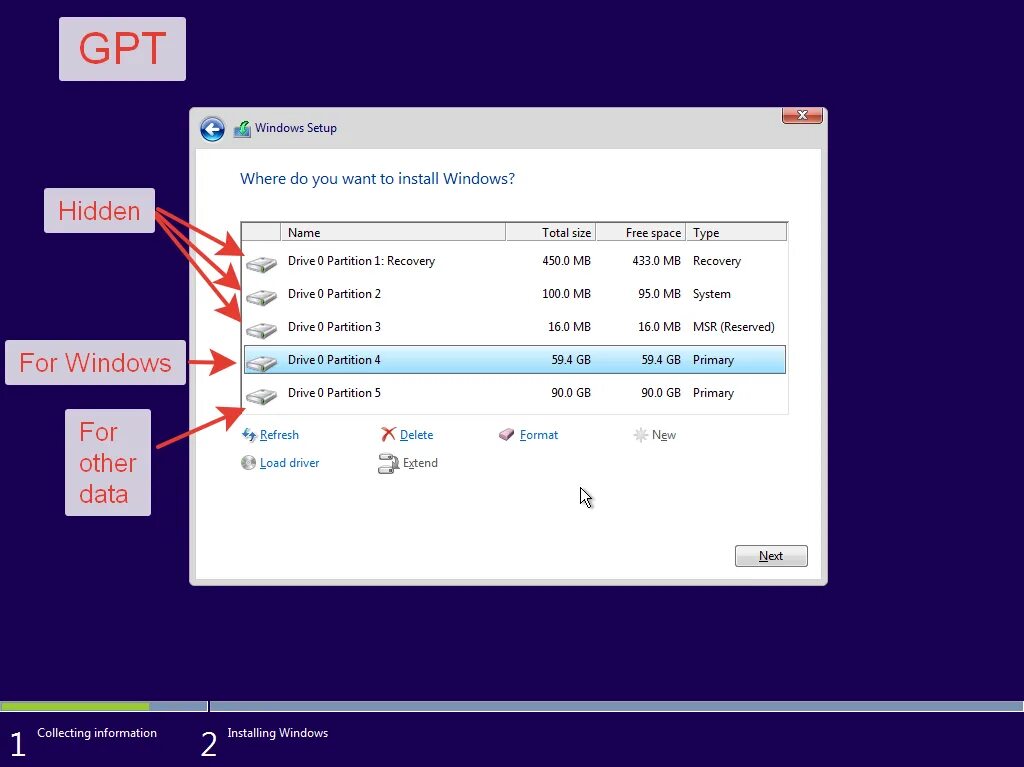The image size is (1024, 767).
Task: Click the setup progress bar
Action: 512,706
